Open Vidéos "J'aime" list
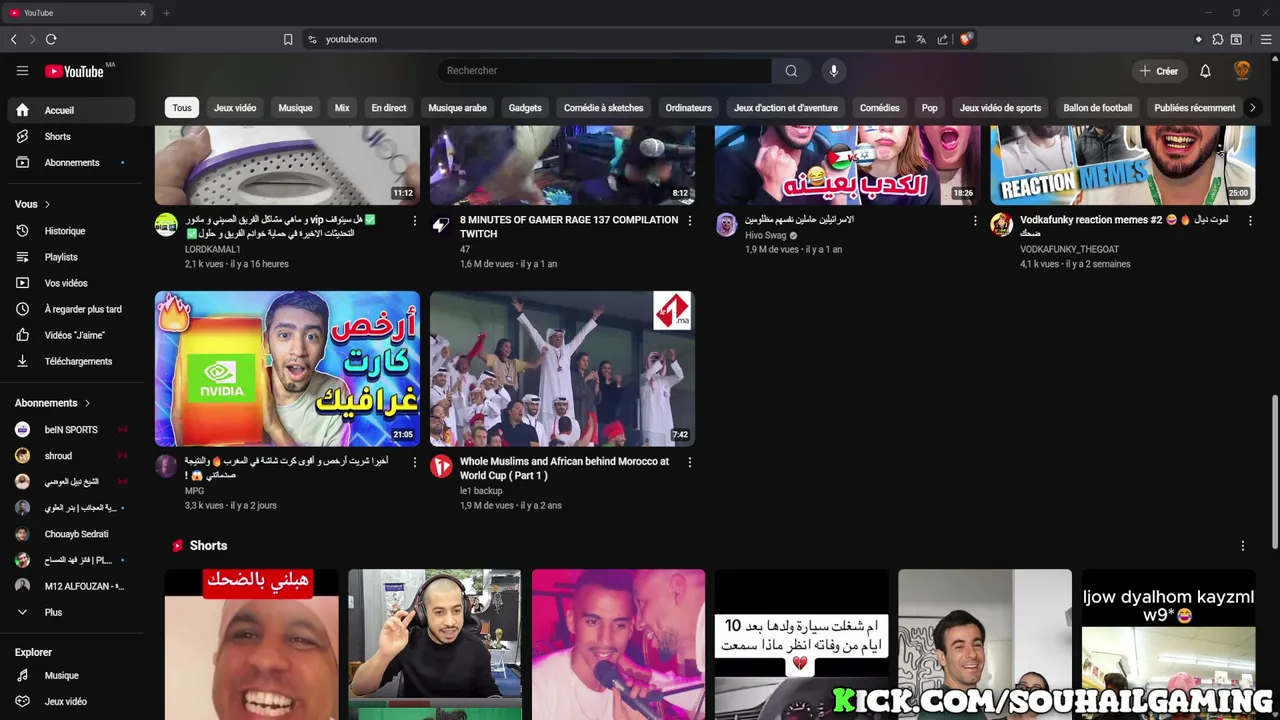Viewport: 1280px width, 720px height. coord(71,335)
